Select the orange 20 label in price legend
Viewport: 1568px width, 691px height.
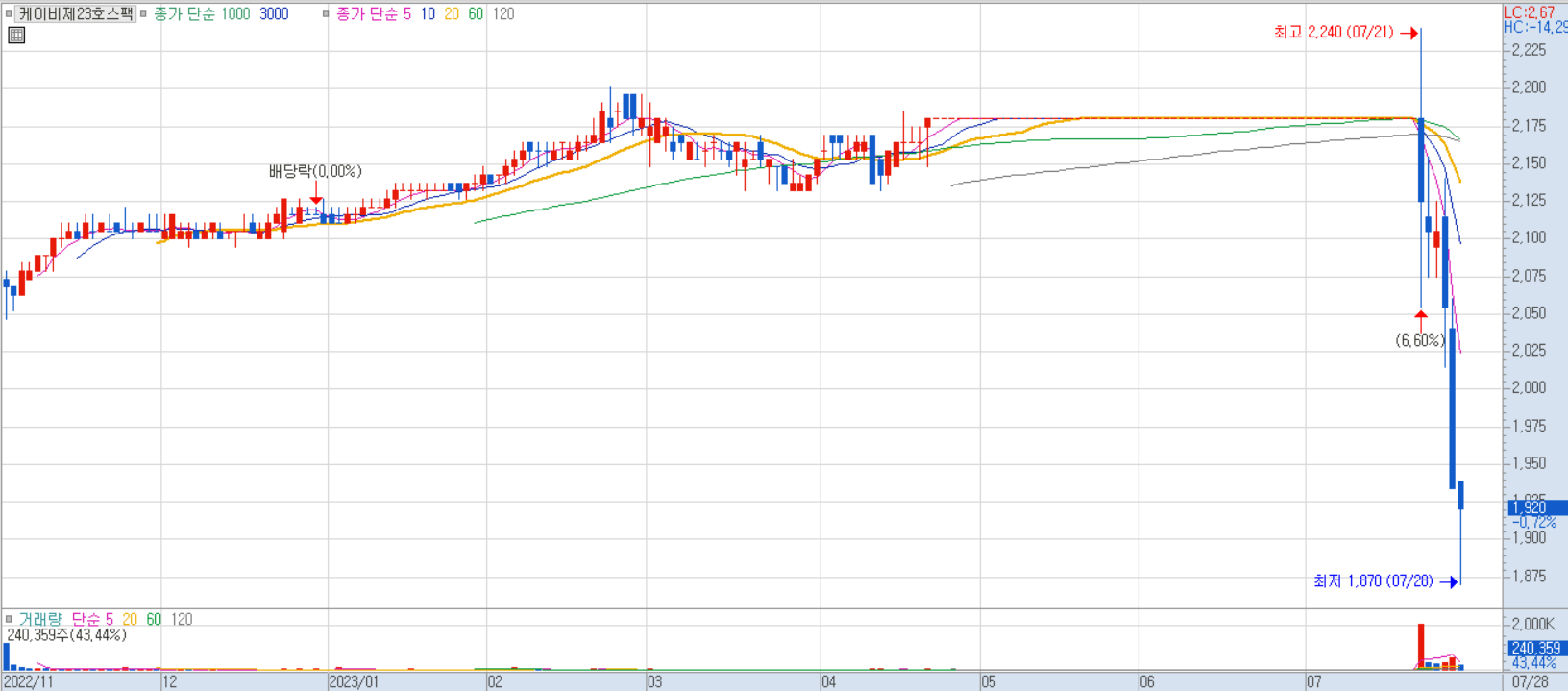pos(452,13)
